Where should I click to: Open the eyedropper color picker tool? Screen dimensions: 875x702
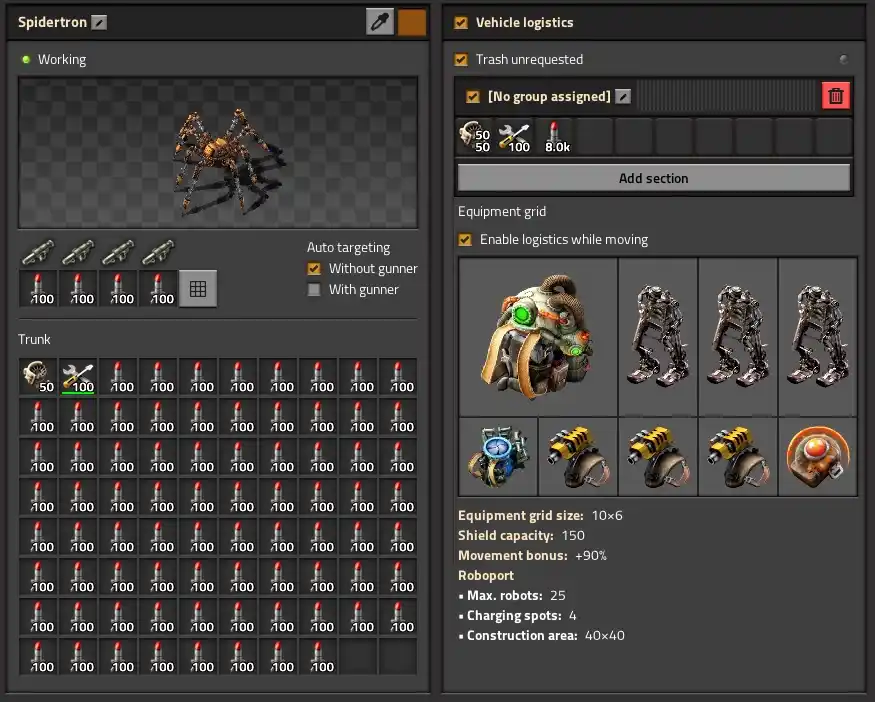380,22
